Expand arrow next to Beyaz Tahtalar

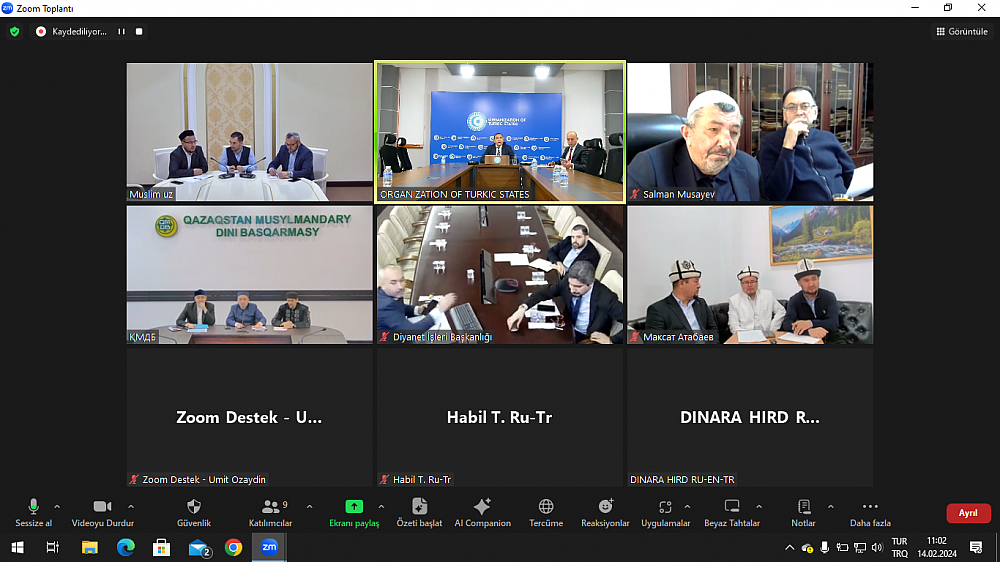click(759, 507)
